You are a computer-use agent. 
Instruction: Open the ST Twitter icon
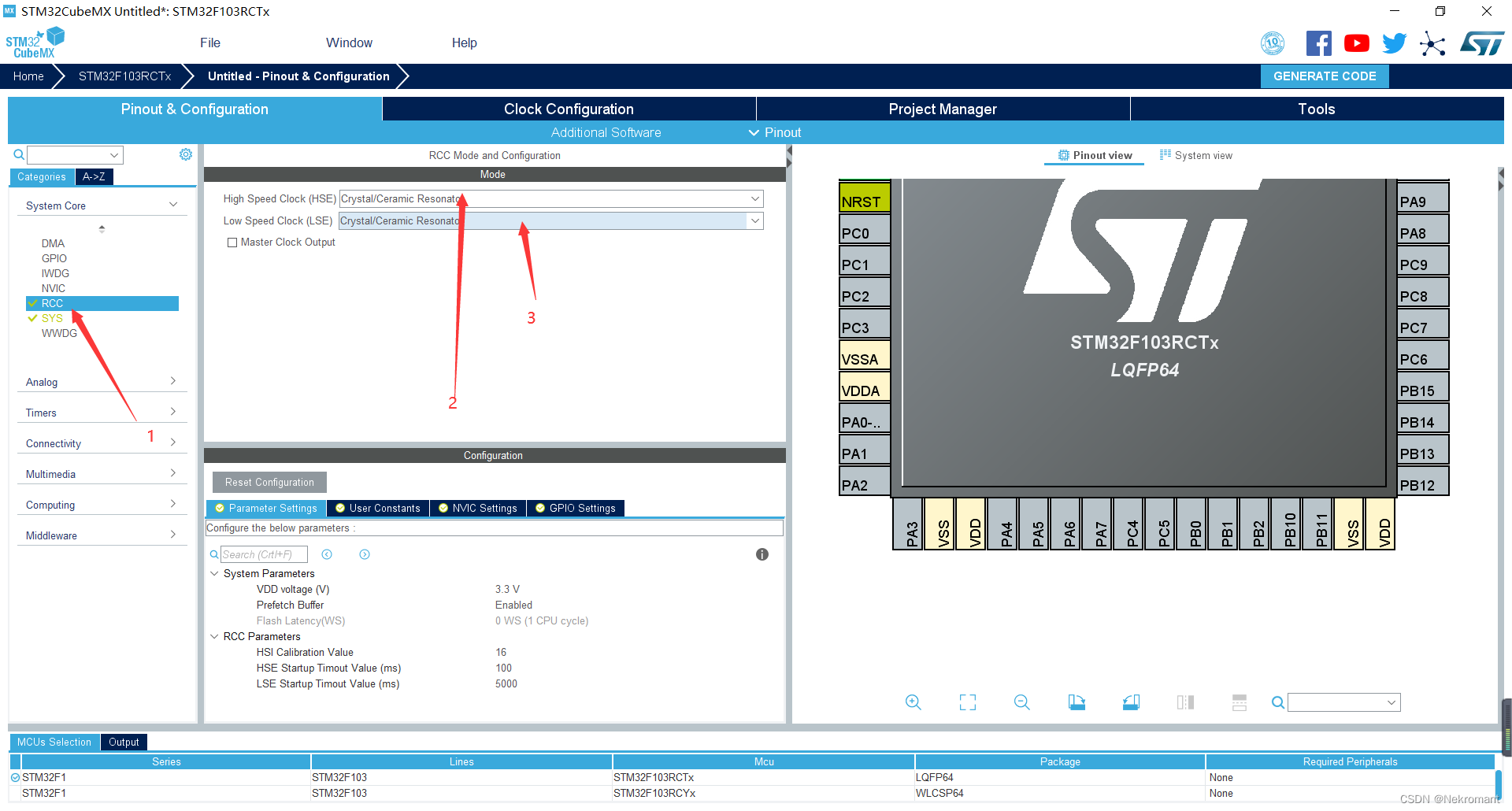[1394, 43]
